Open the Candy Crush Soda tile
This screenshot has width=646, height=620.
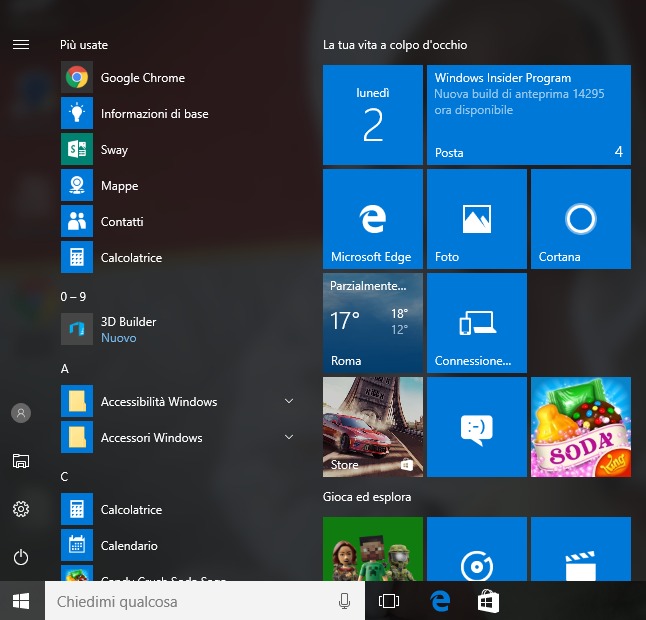point(581,427)
